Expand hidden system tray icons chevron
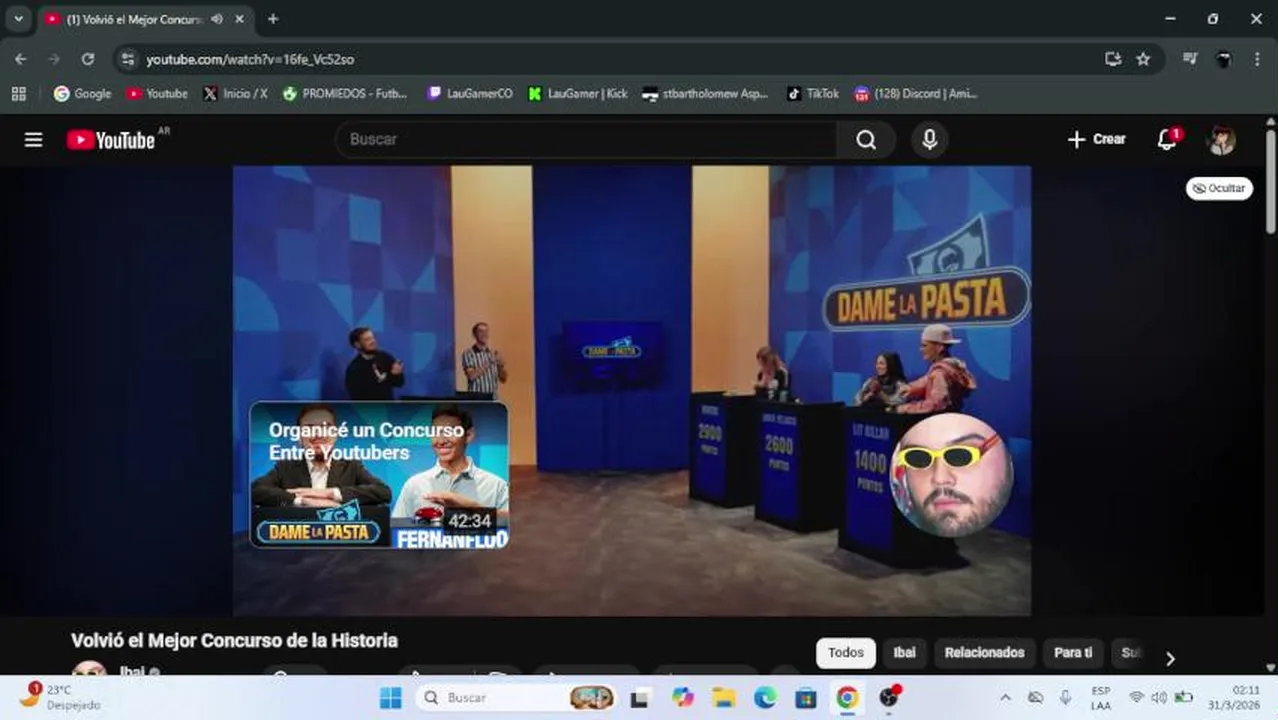This screenshot has height=720, width=1278. [1005, 697]
